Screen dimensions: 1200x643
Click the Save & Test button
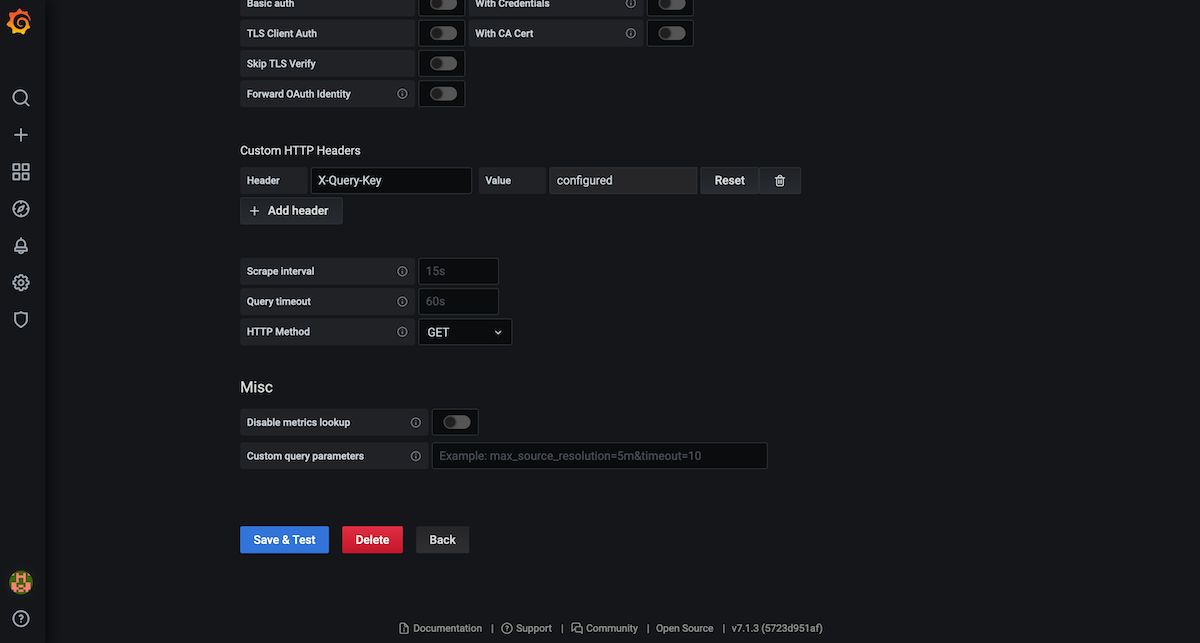pyautogui.click(x=284, y=540)
